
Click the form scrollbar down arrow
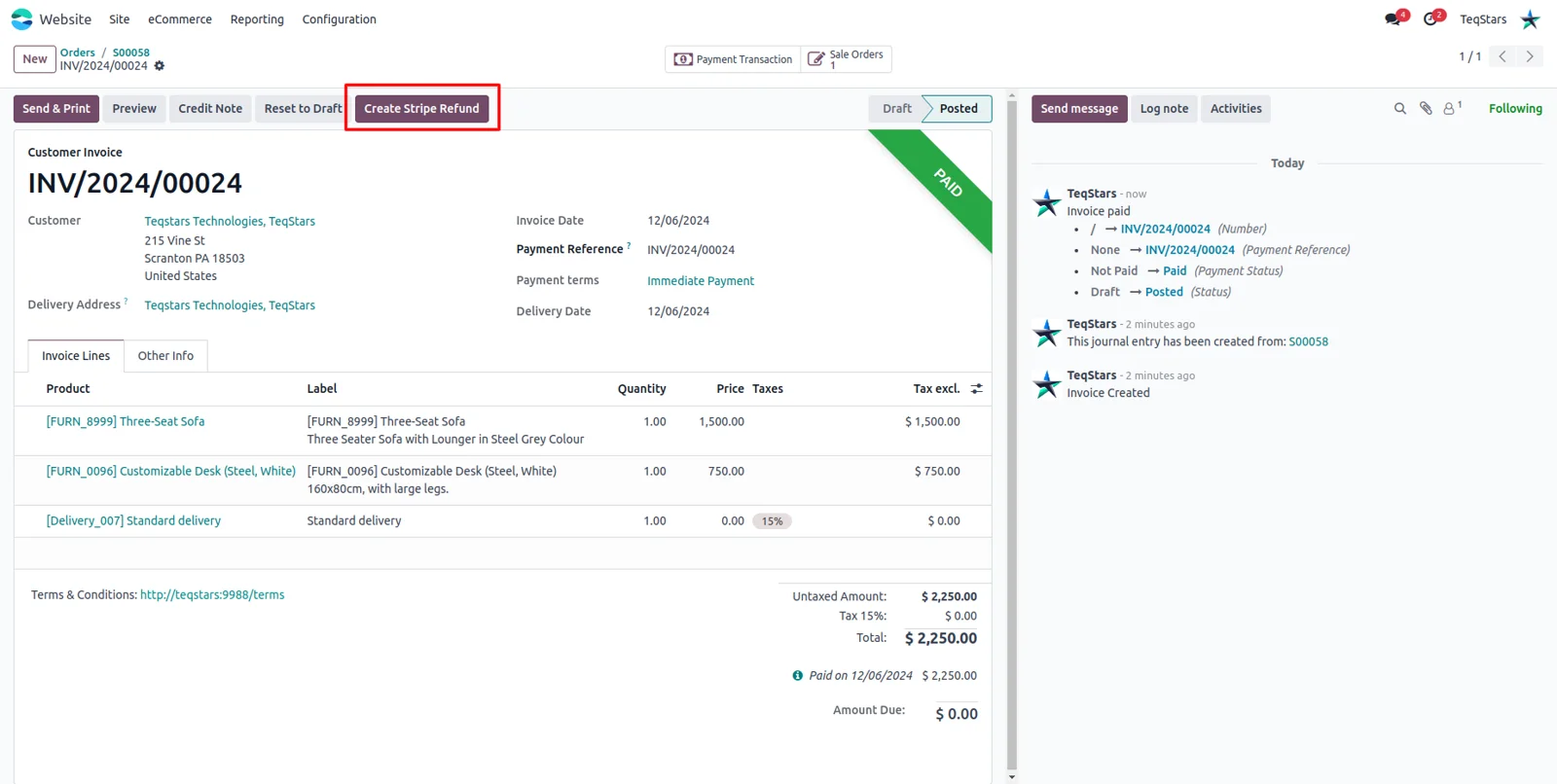(1012, 777)
